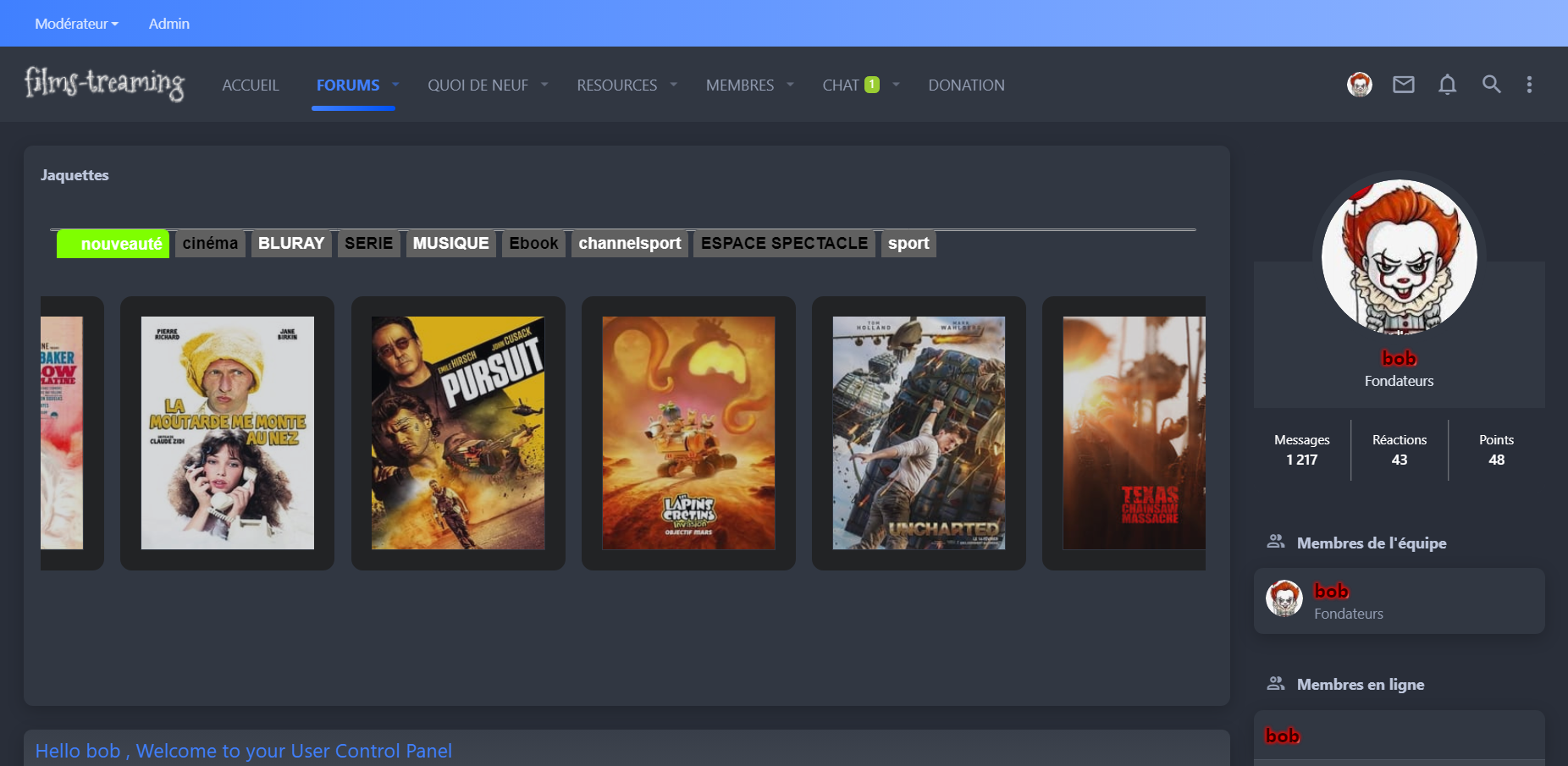Open the Texas Chainsaw Massacre poster

click(x=1134, y=433)
